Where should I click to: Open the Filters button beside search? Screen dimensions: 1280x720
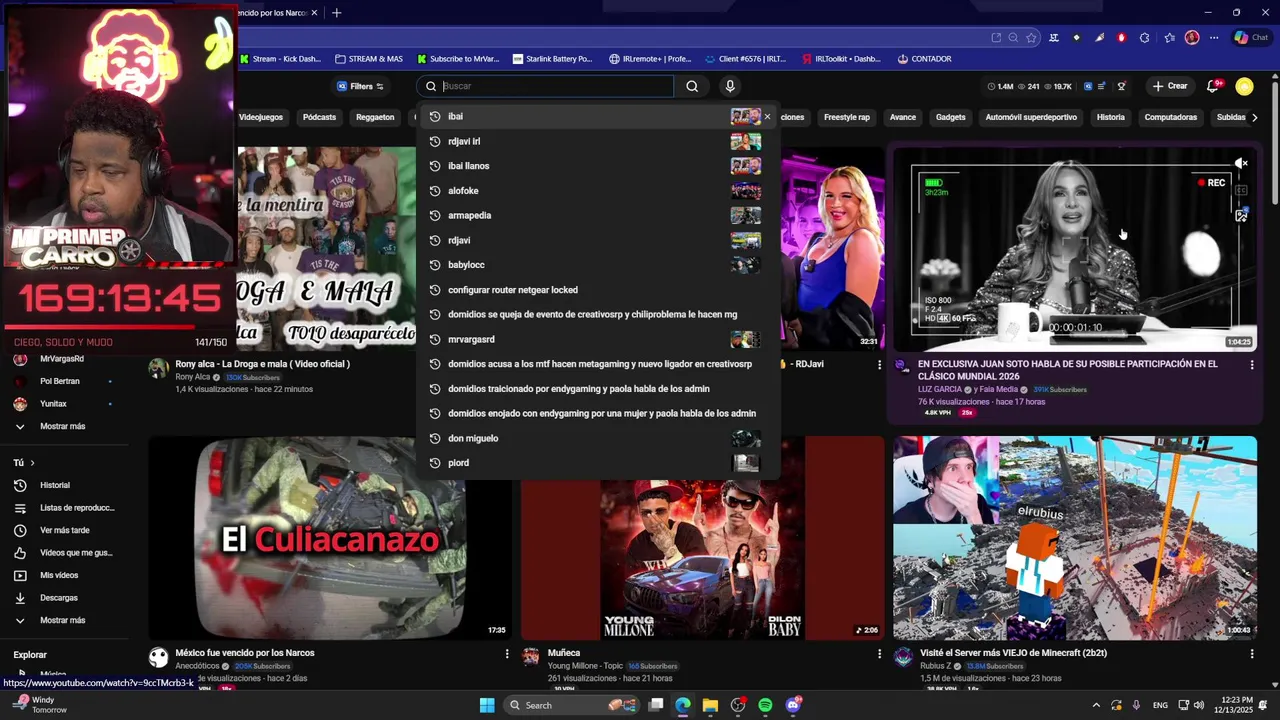(x=360, y=86)
